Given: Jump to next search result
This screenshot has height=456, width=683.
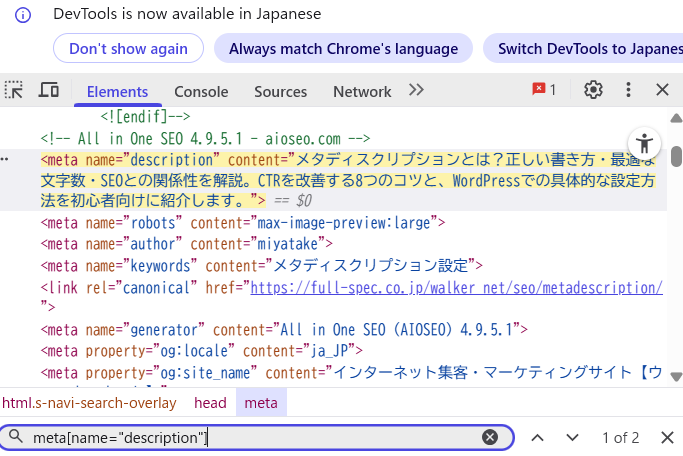Looking at the screenshot, I should click(x=572, y=437).
